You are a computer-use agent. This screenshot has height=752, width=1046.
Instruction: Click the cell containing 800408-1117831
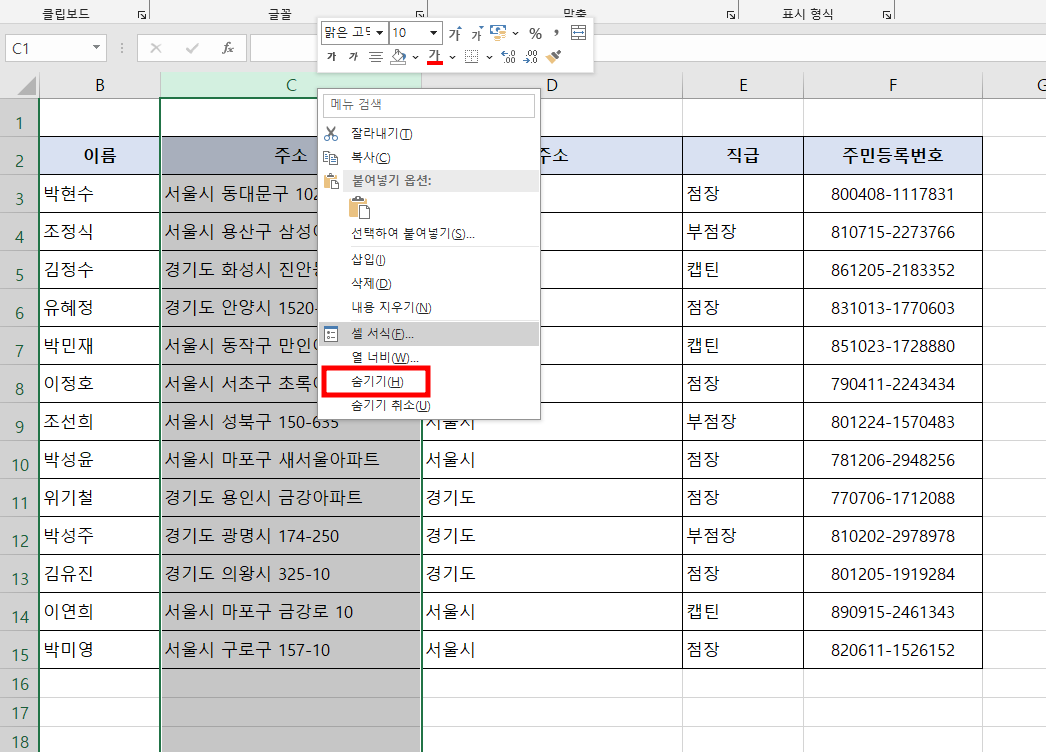(x=893, y=194)
